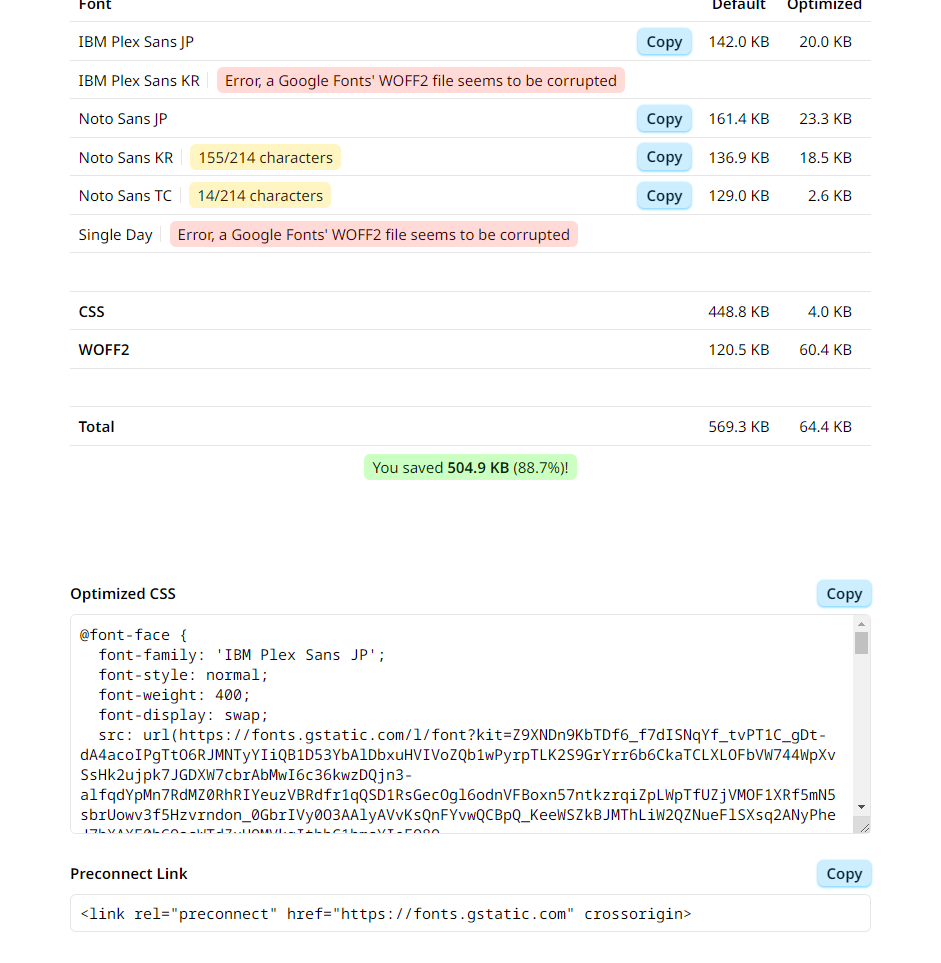Click the 14/214 characters badge

click(x=260, y=196)
